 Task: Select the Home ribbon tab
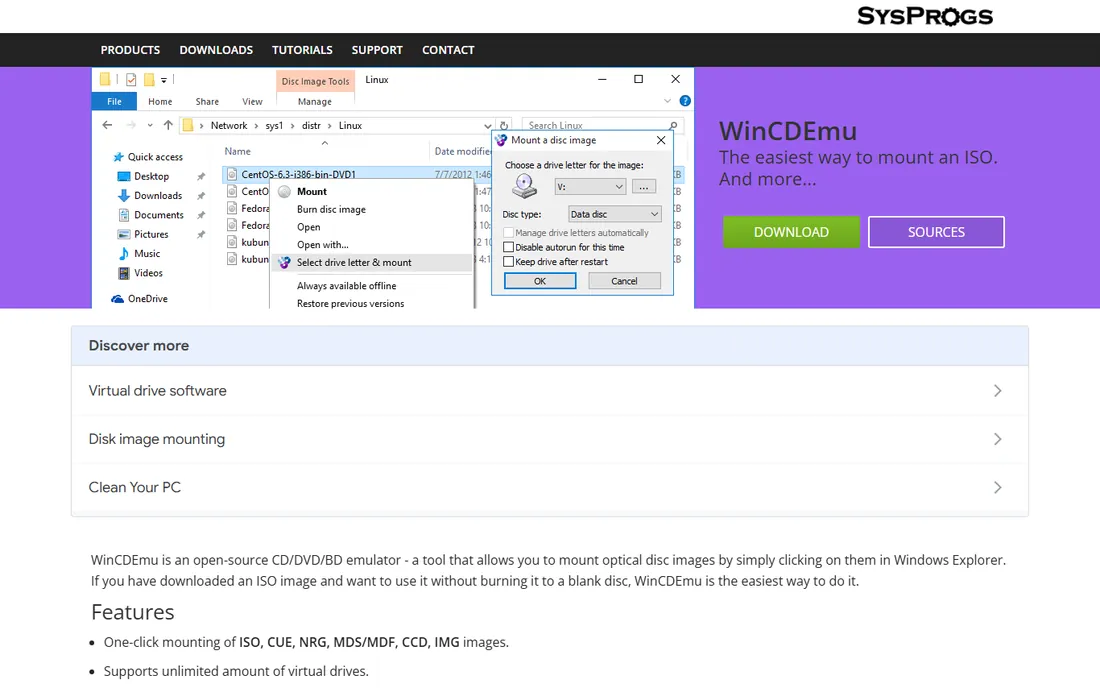(160, 102)
